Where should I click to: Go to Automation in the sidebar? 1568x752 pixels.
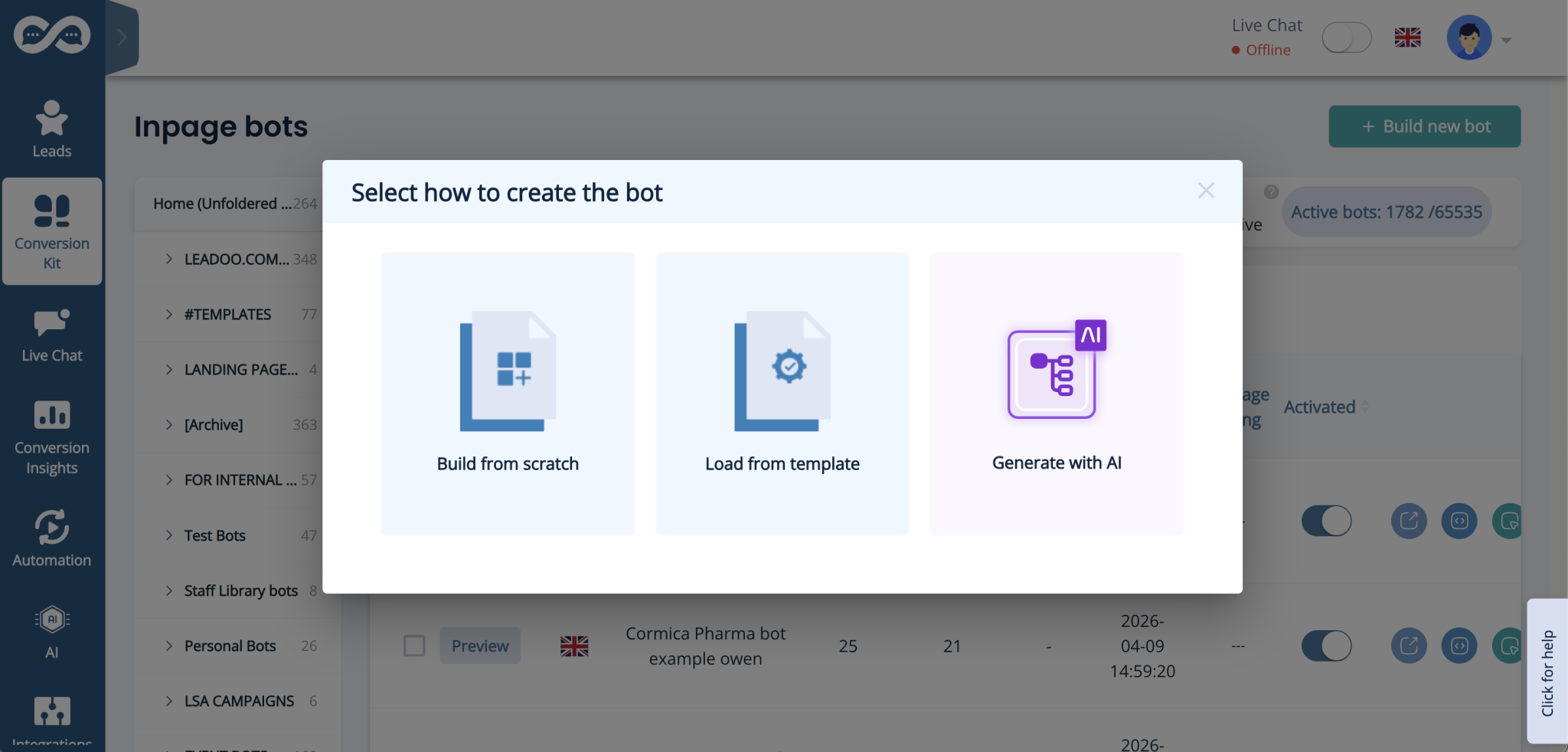pyautogui.click(x=52, y=539)
